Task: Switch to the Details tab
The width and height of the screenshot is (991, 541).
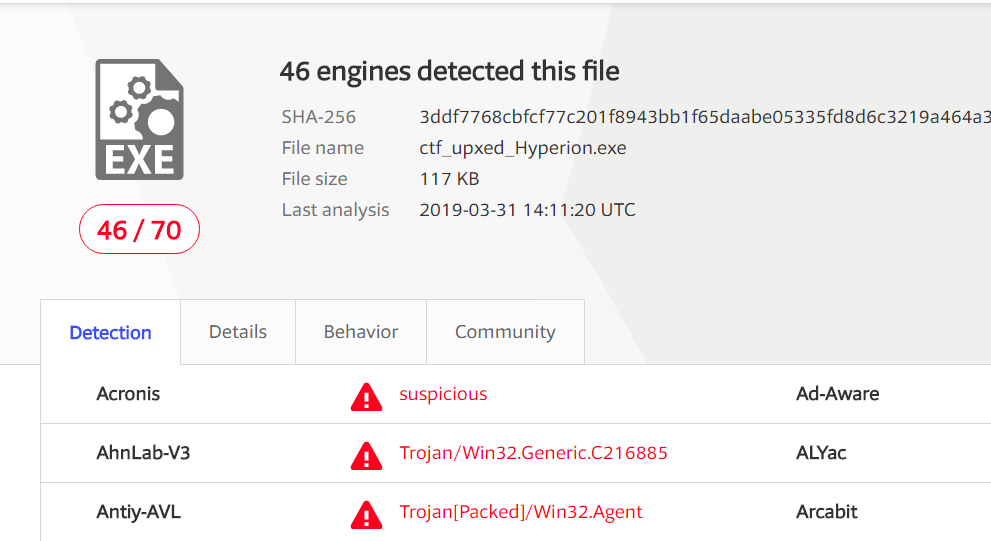Action: 238,332
